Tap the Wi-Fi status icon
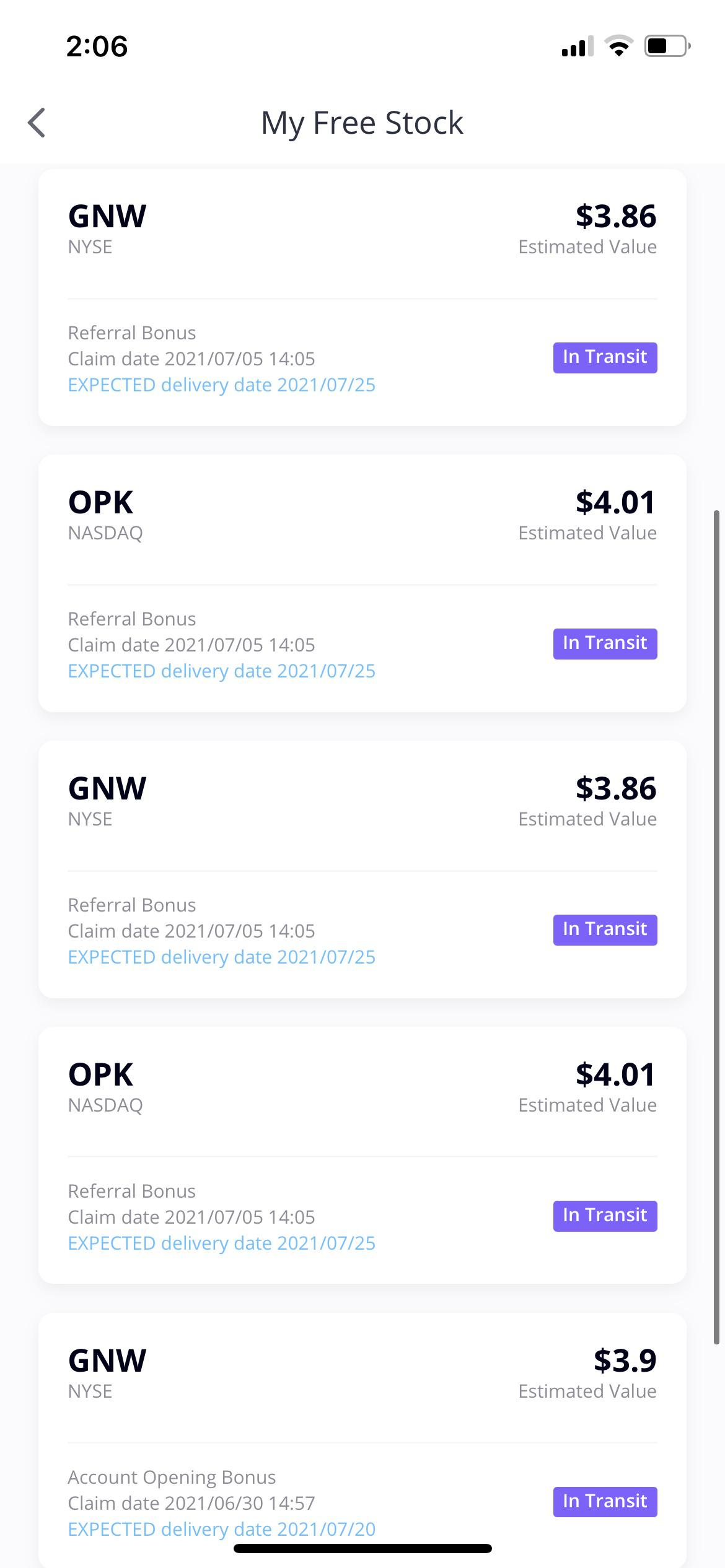The height and width of the screenshot is (1568, 725). 618,46
